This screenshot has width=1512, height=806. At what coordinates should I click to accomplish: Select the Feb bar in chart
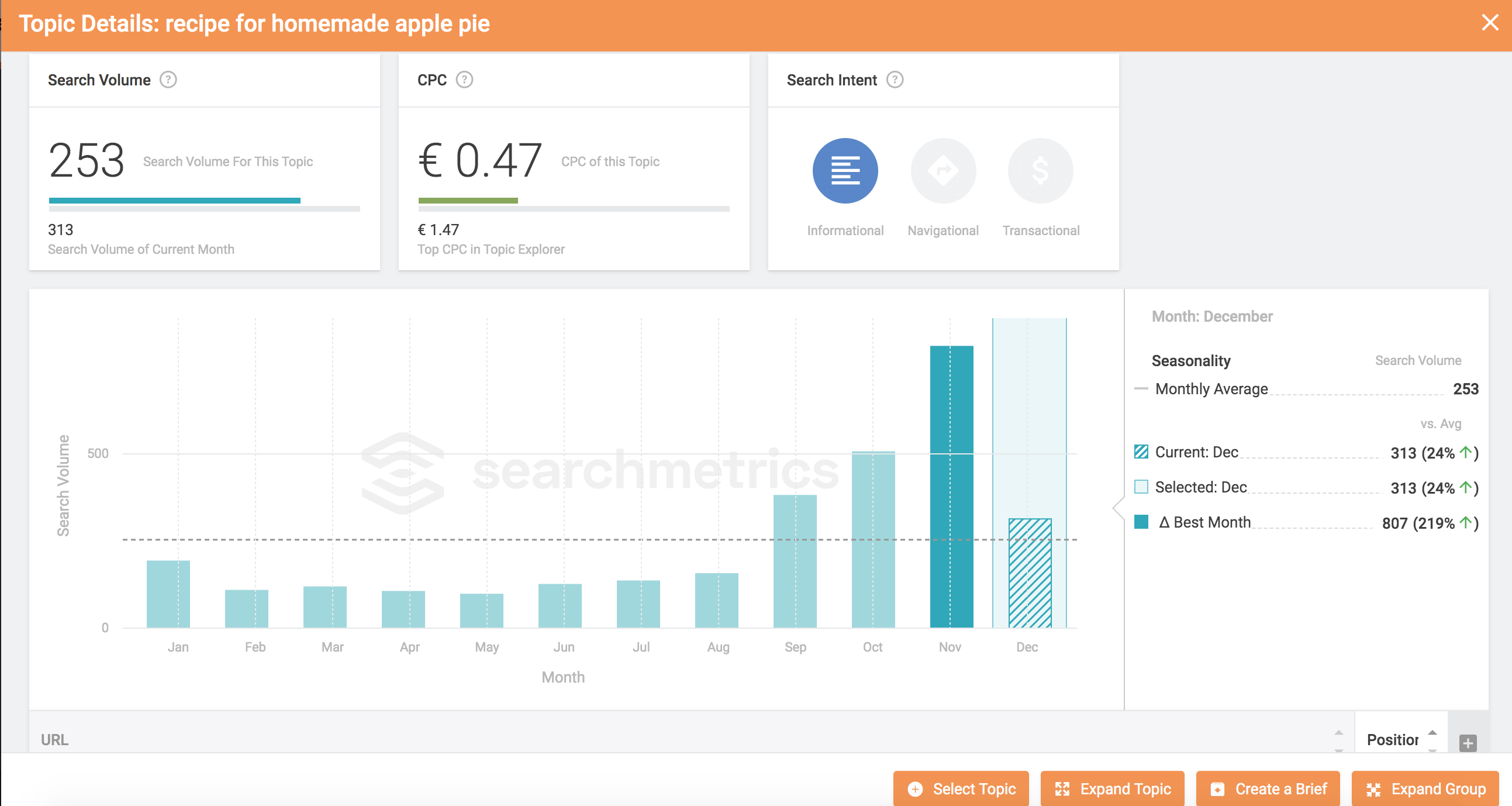click(247, 609)
